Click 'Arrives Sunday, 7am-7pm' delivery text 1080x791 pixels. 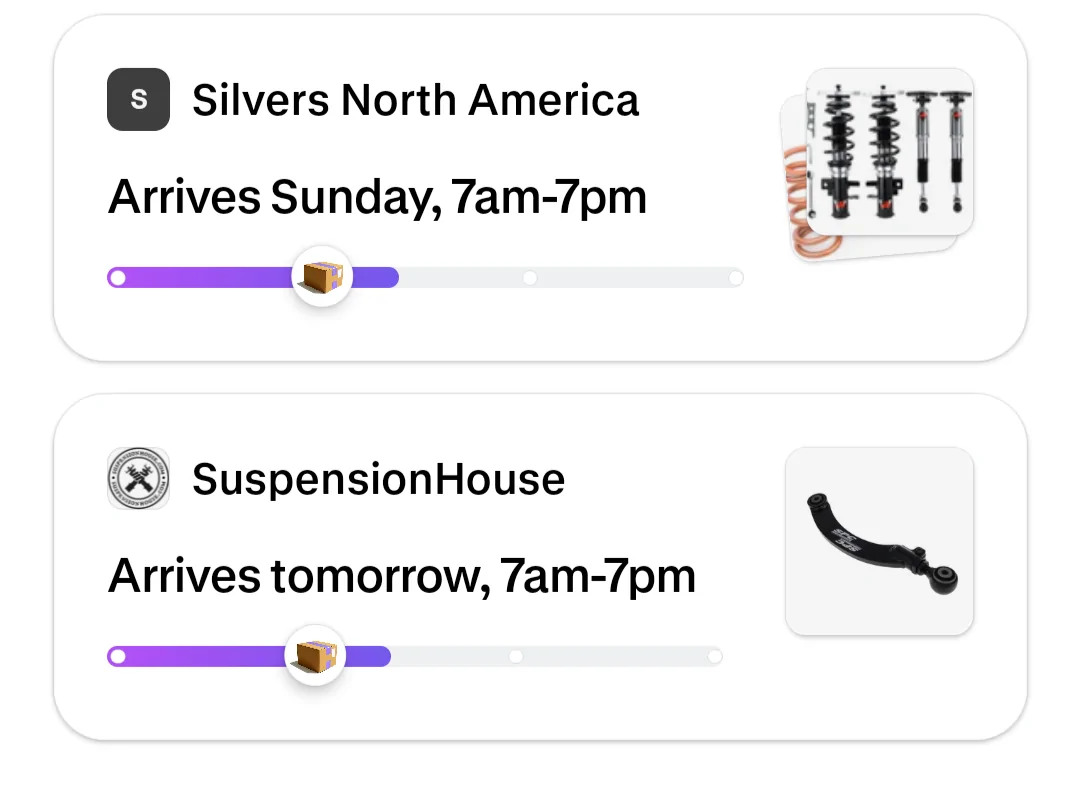(x=377, y=198)
